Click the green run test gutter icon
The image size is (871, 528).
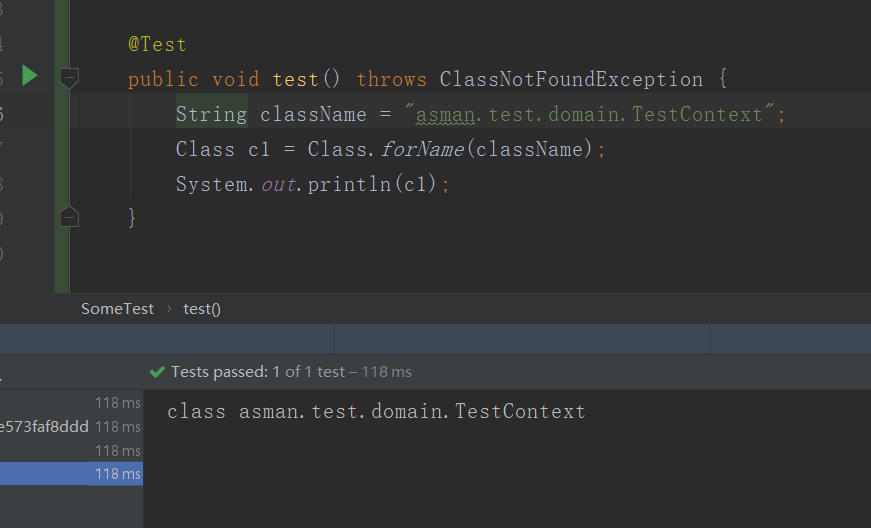(29, 75)
